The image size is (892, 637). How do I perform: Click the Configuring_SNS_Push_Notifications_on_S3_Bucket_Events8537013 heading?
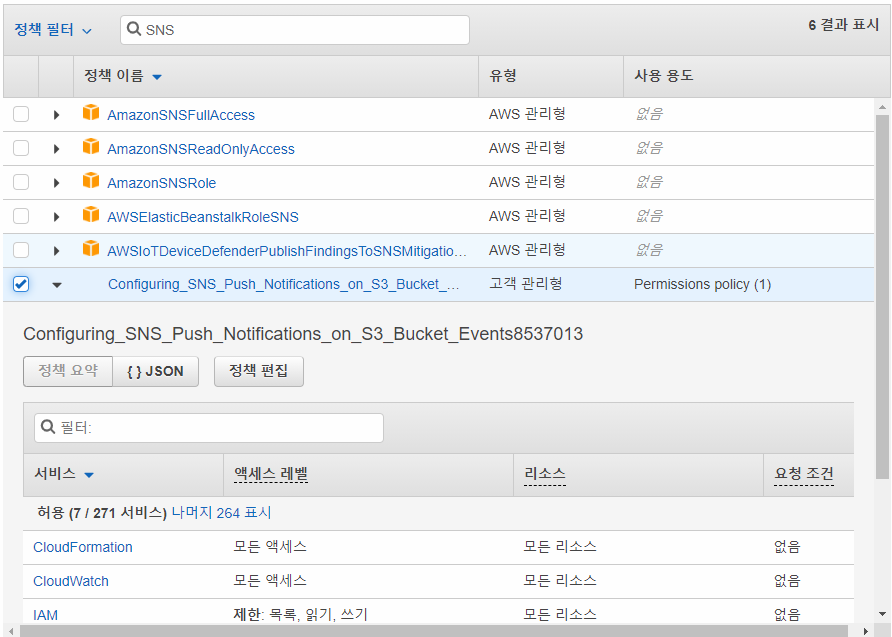click(303, 334)
